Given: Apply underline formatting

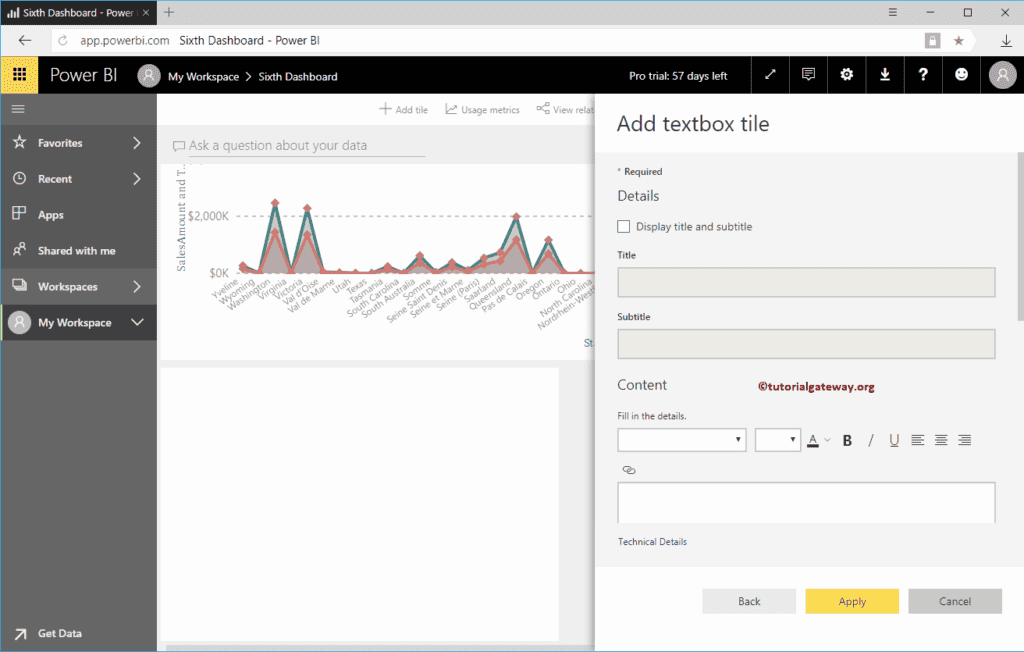Looking at the screenshot, I should tap(893, 440).
